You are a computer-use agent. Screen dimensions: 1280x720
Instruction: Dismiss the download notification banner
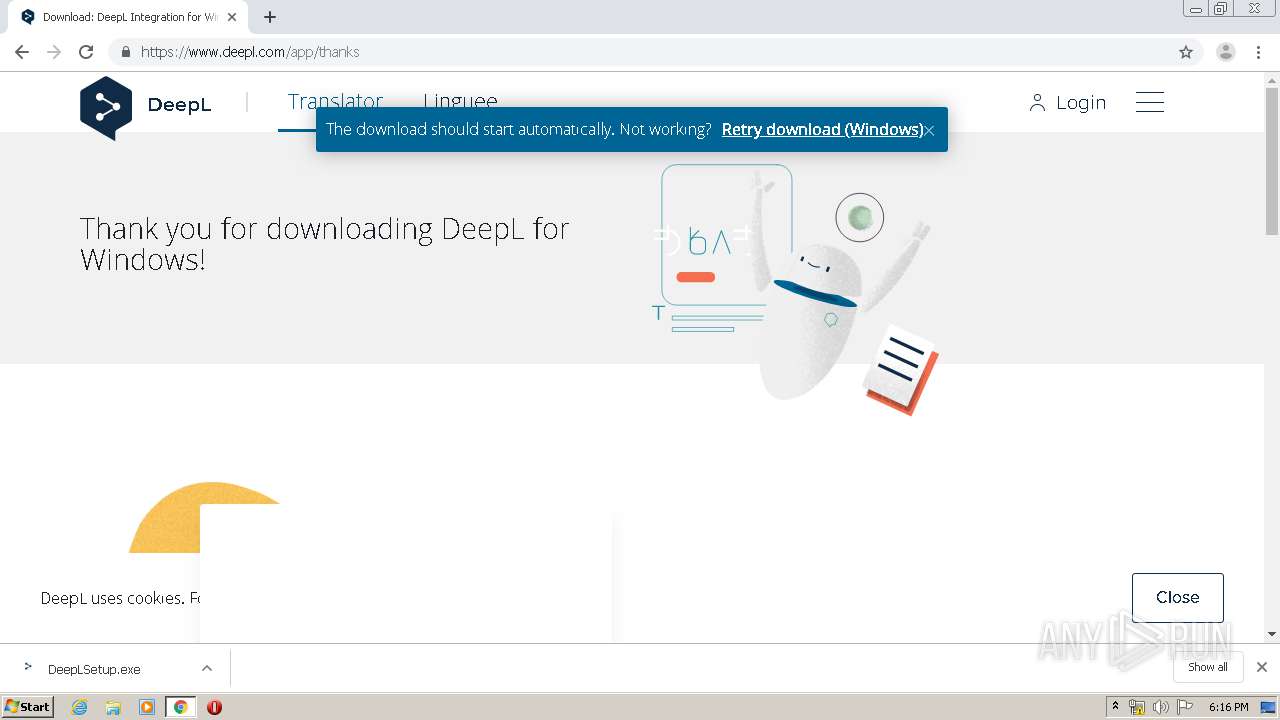[929, 130]
